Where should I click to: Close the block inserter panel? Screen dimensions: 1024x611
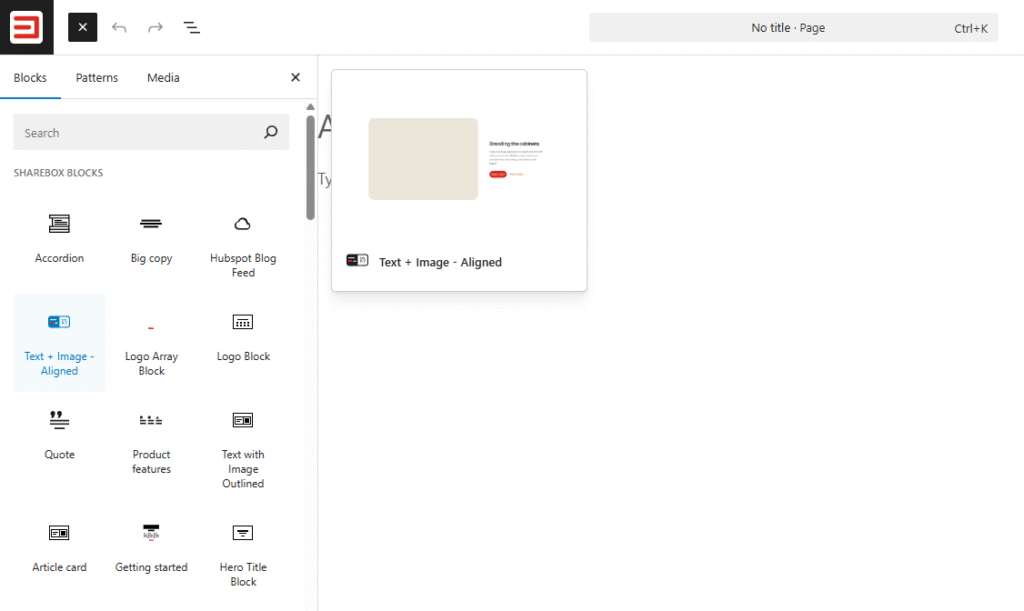pos(295,78)
